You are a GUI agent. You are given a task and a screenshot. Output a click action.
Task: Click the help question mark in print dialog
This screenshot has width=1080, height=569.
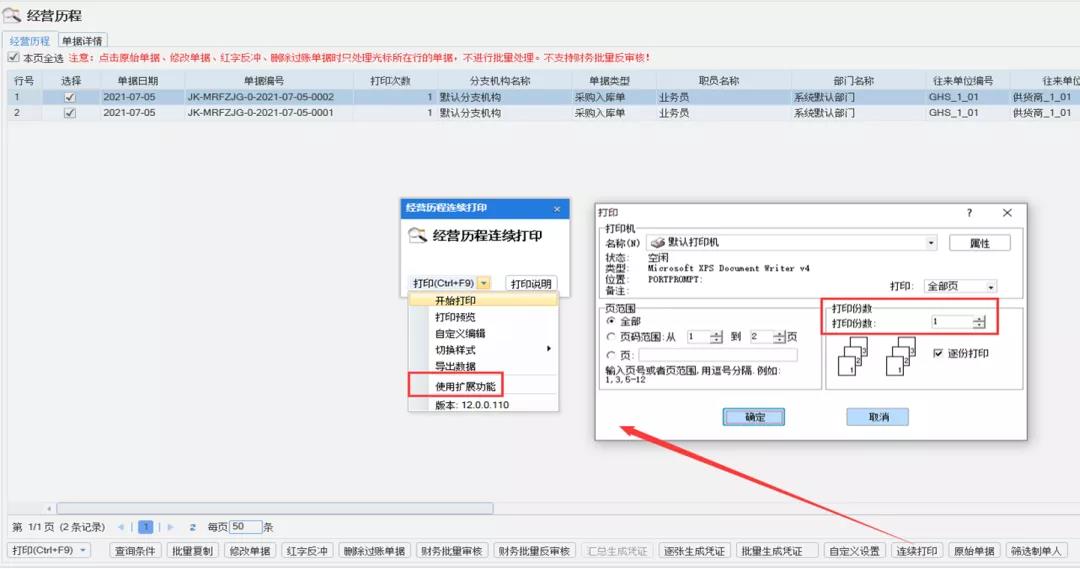coord(969,213)
